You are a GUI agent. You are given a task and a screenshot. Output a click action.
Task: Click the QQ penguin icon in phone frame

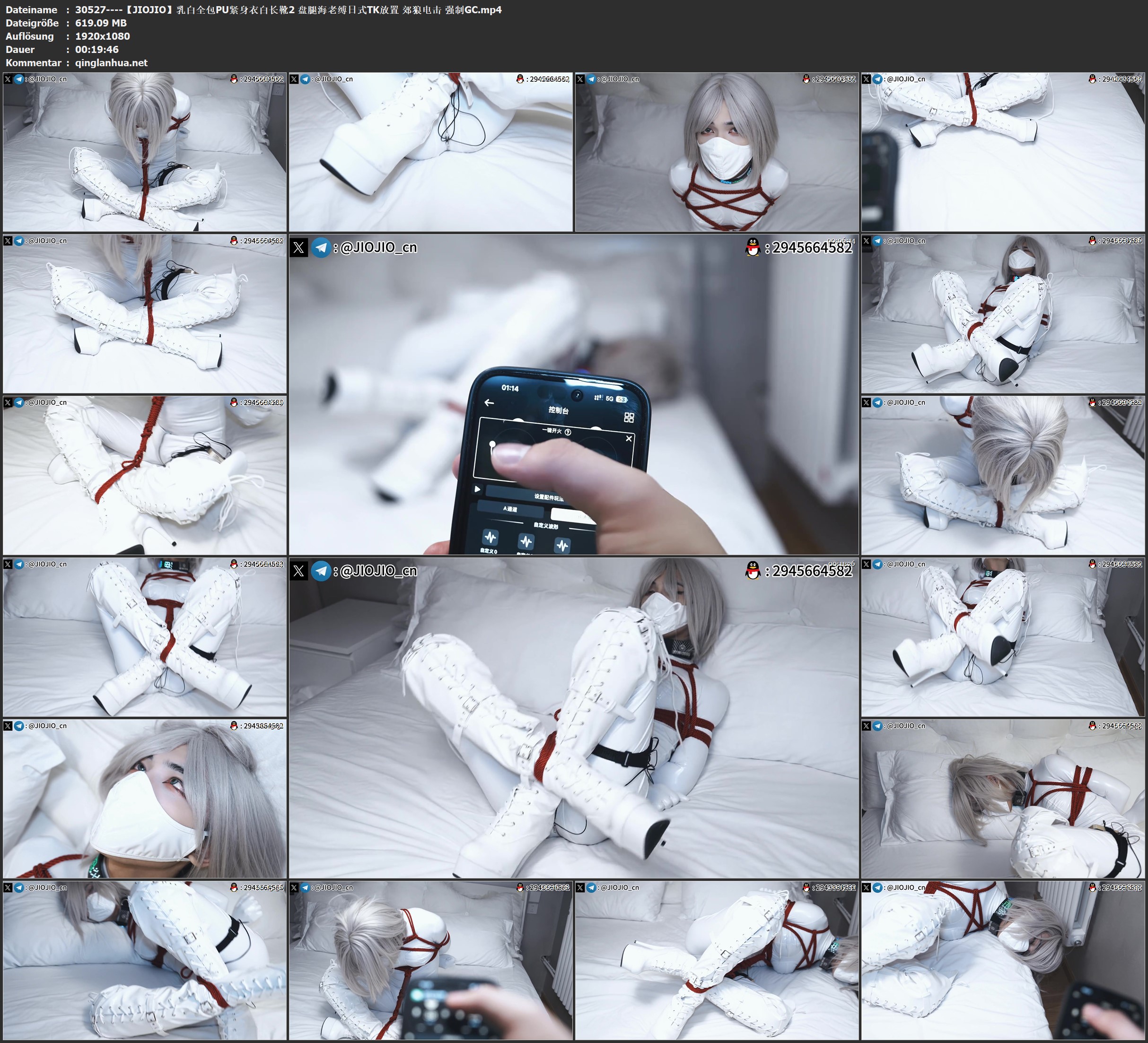pos(753,248)
